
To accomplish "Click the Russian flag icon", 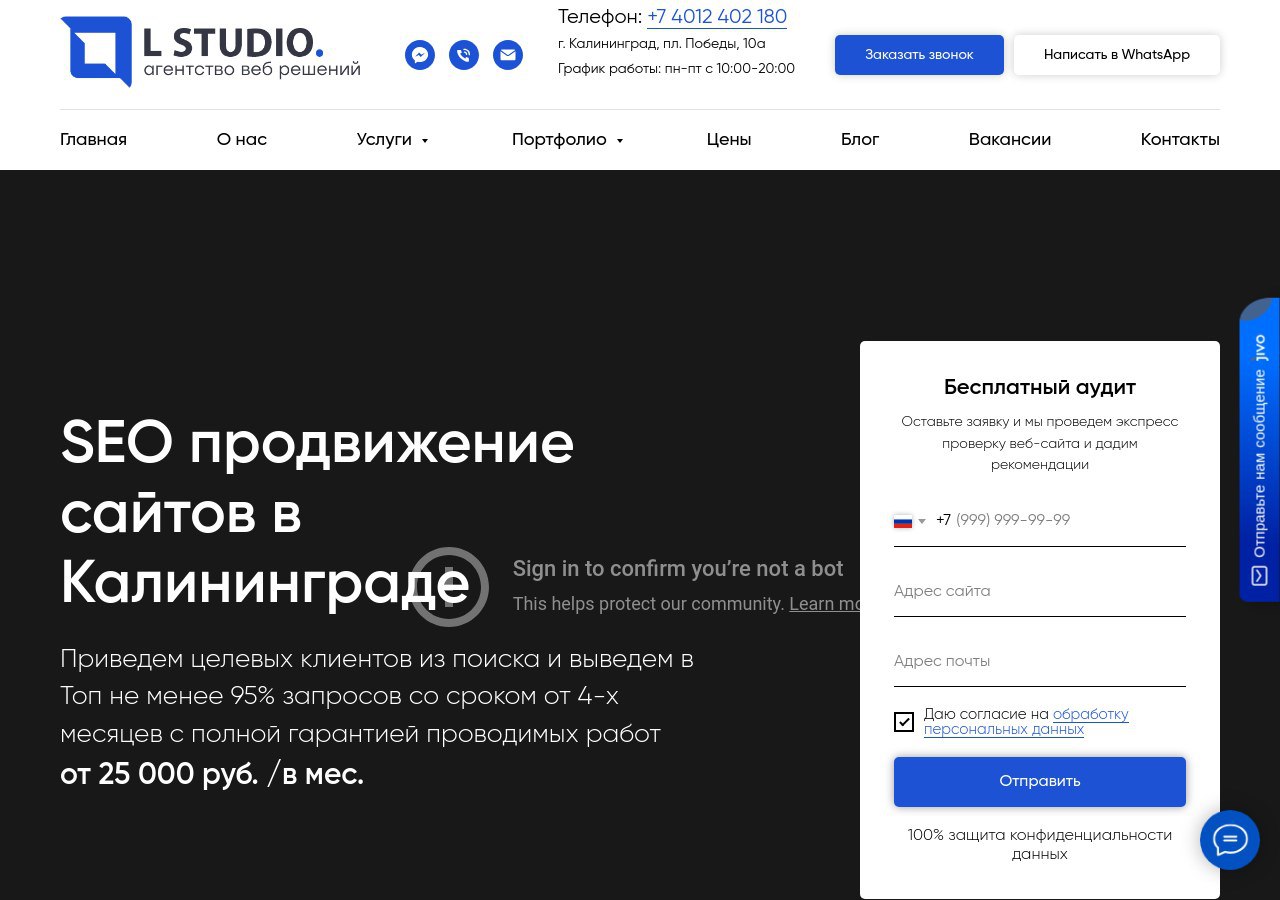I will [x=903, y=521].
